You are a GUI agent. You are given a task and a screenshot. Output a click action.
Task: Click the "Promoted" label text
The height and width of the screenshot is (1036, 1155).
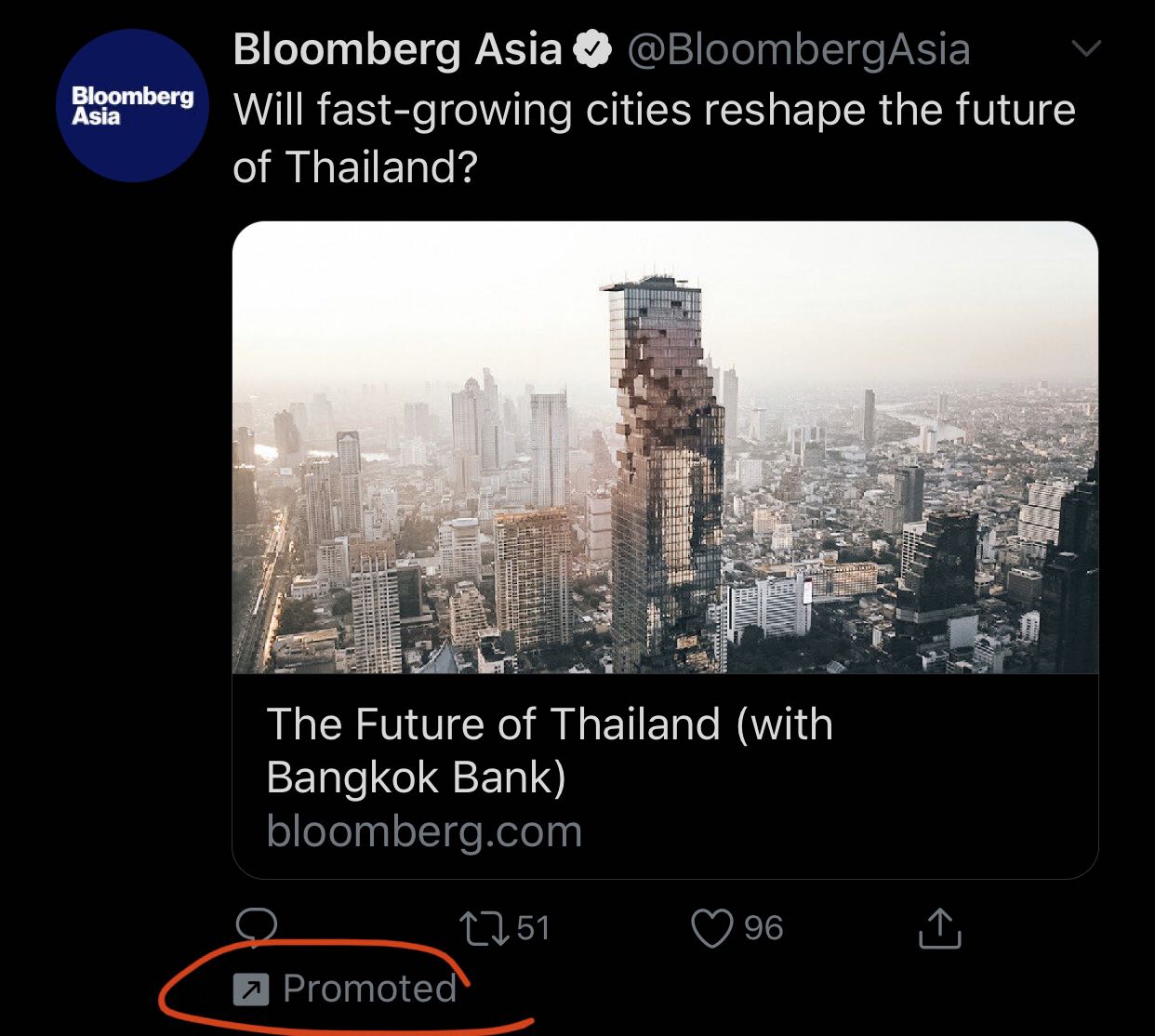pos(369,989)
